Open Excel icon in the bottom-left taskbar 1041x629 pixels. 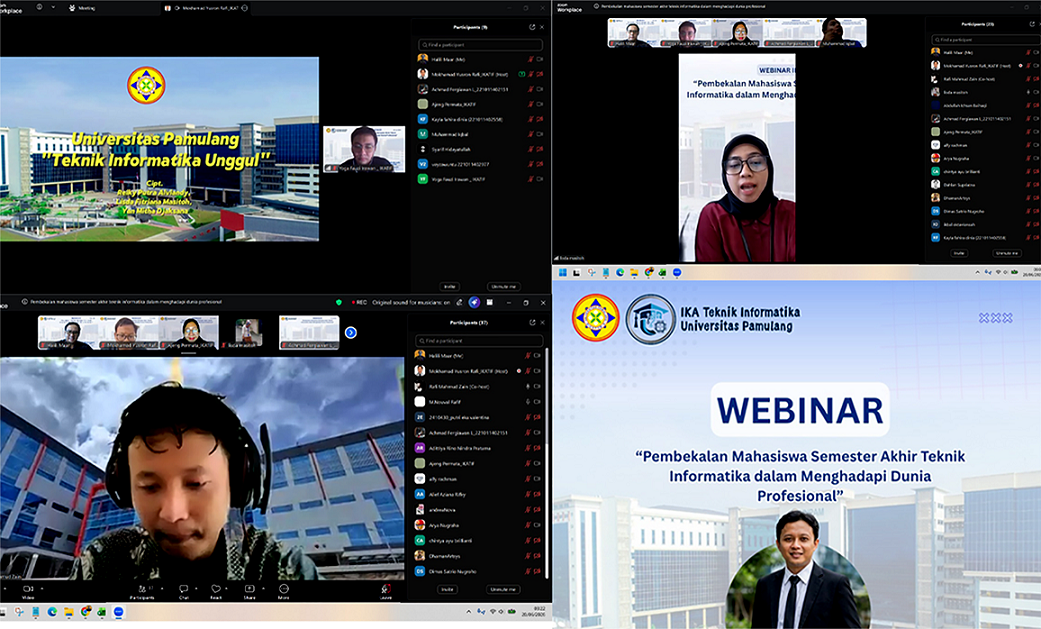[102, 612]
